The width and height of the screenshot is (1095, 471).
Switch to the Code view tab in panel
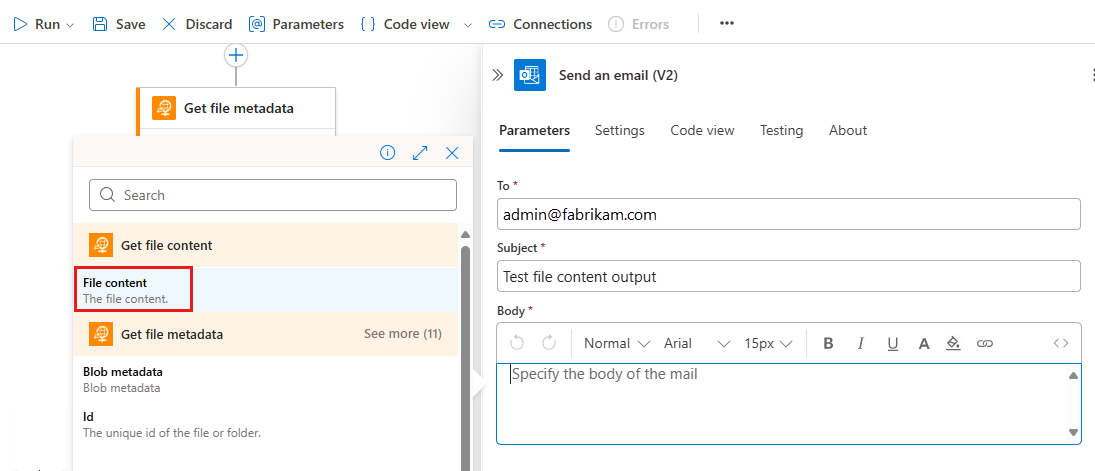(702, 130)
